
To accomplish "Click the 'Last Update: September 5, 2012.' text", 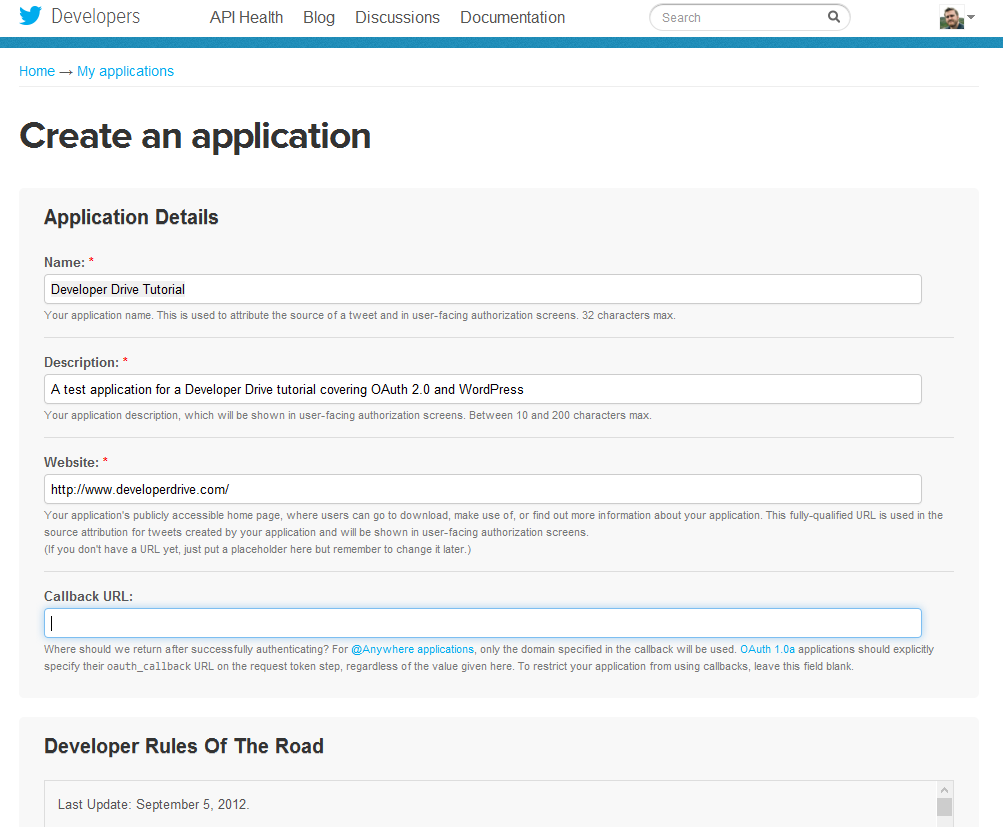I will click(x=154, y=804).
